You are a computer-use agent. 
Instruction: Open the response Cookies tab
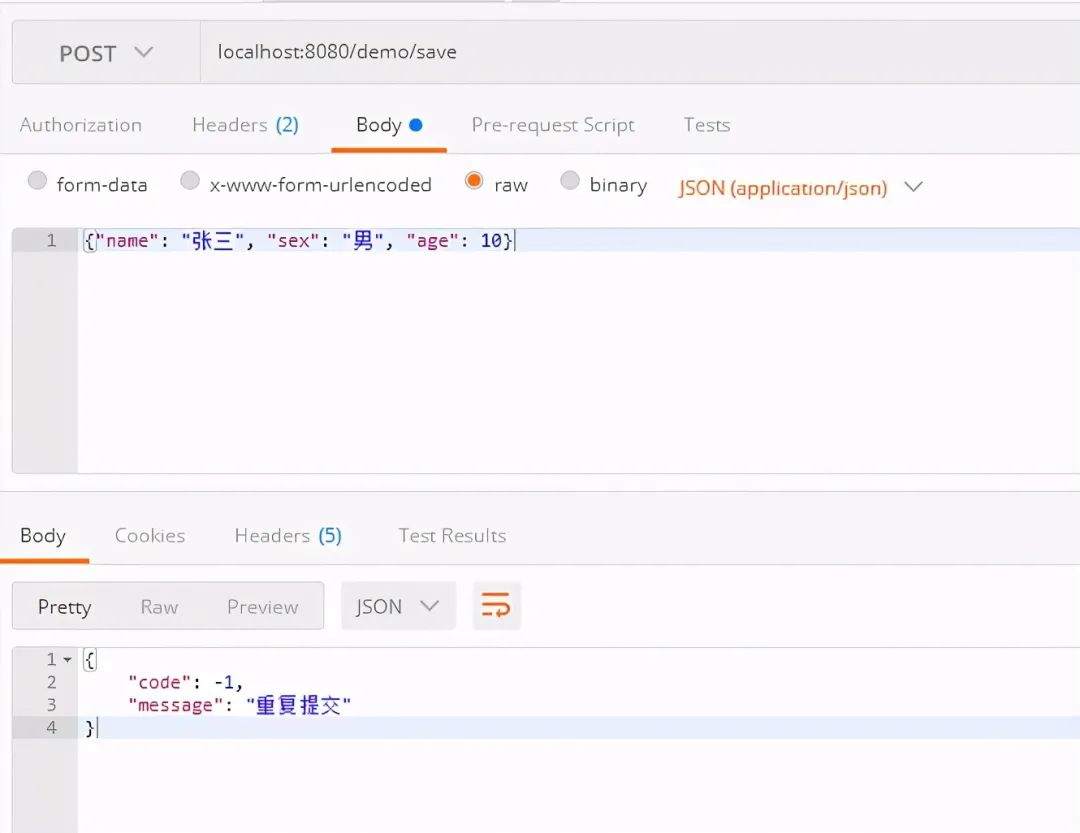pyautogui.click(x=150, y=535)
